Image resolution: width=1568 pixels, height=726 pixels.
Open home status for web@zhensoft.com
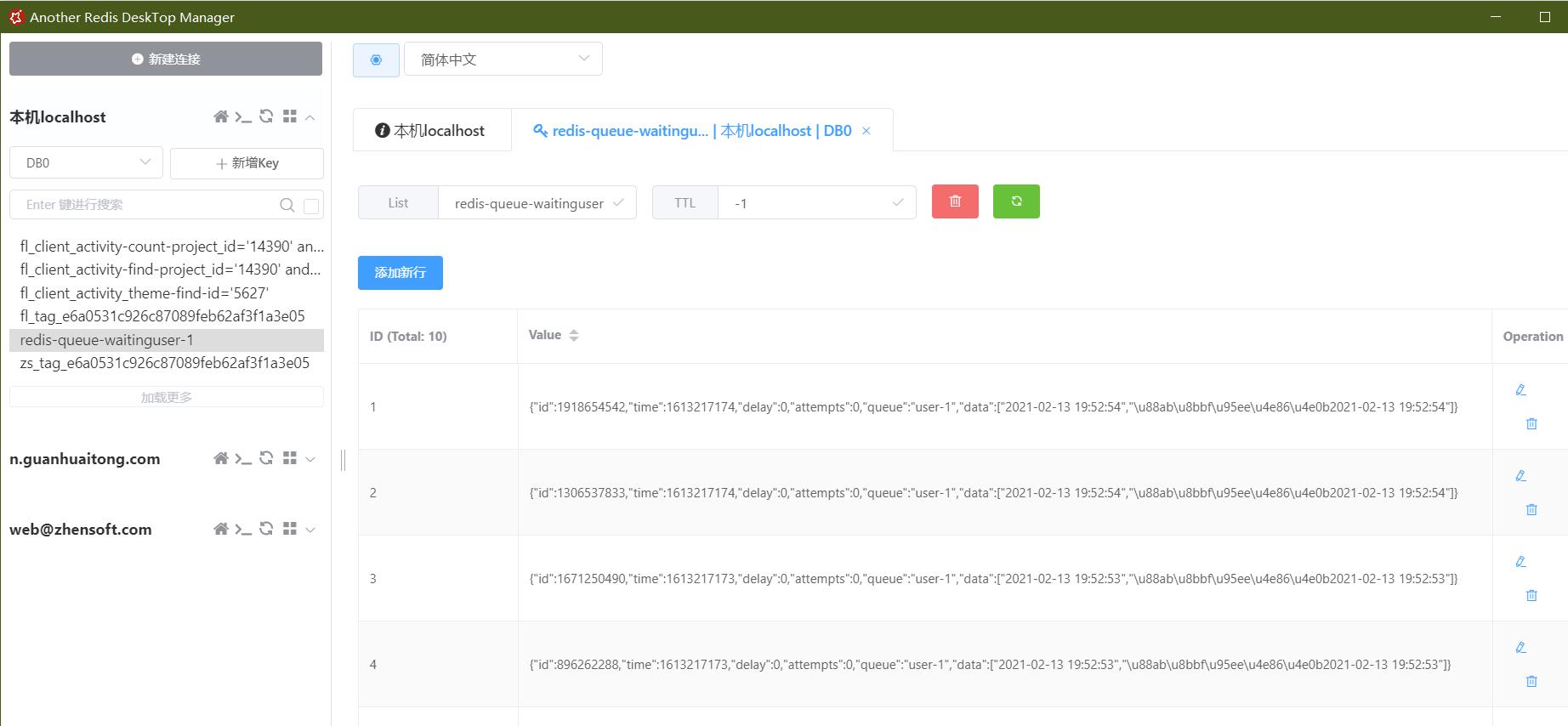click(x=221, y=529)
